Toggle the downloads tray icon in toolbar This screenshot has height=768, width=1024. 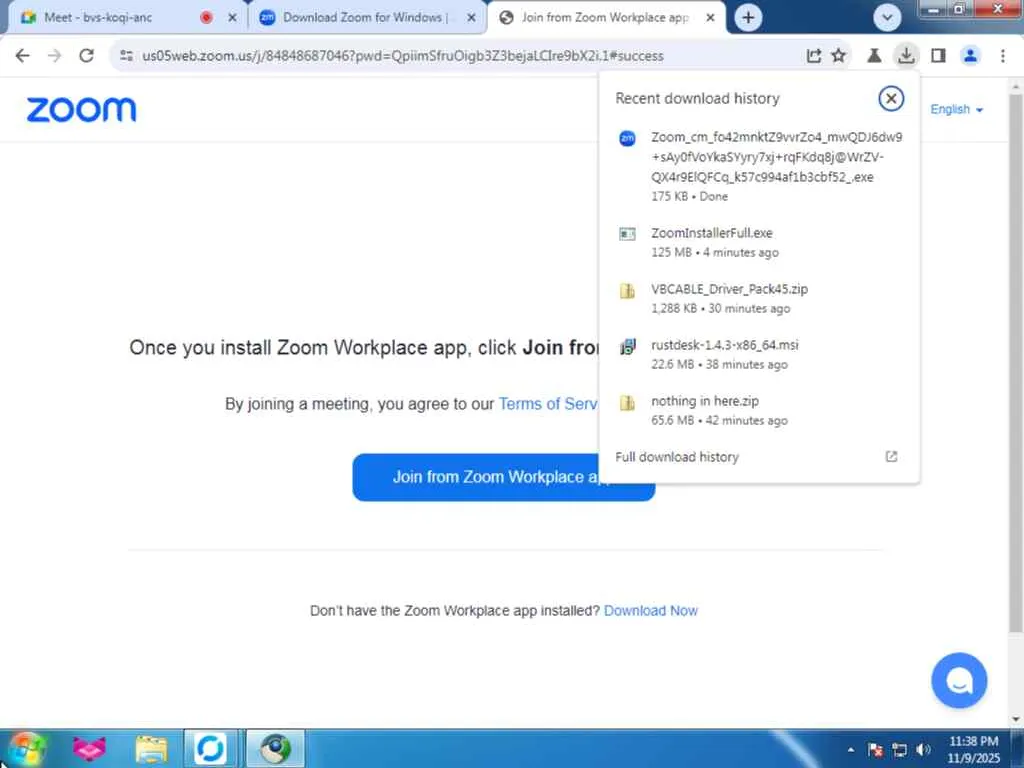click(906, 56)
